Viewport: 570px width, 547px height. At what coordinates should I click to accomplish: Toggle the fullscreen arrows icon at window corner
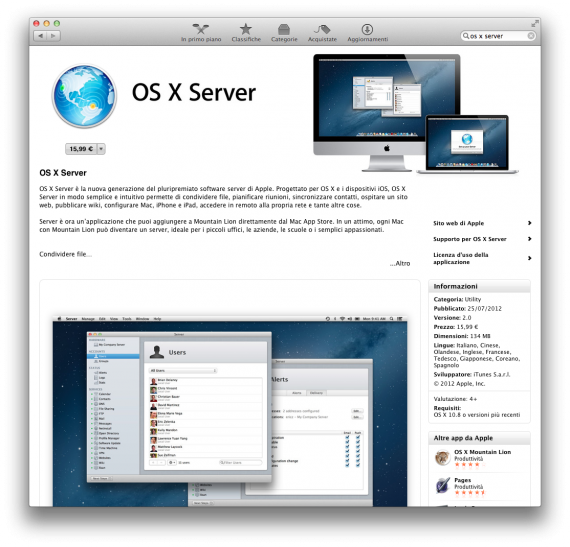pyautogui.click(x=534, y=24)
